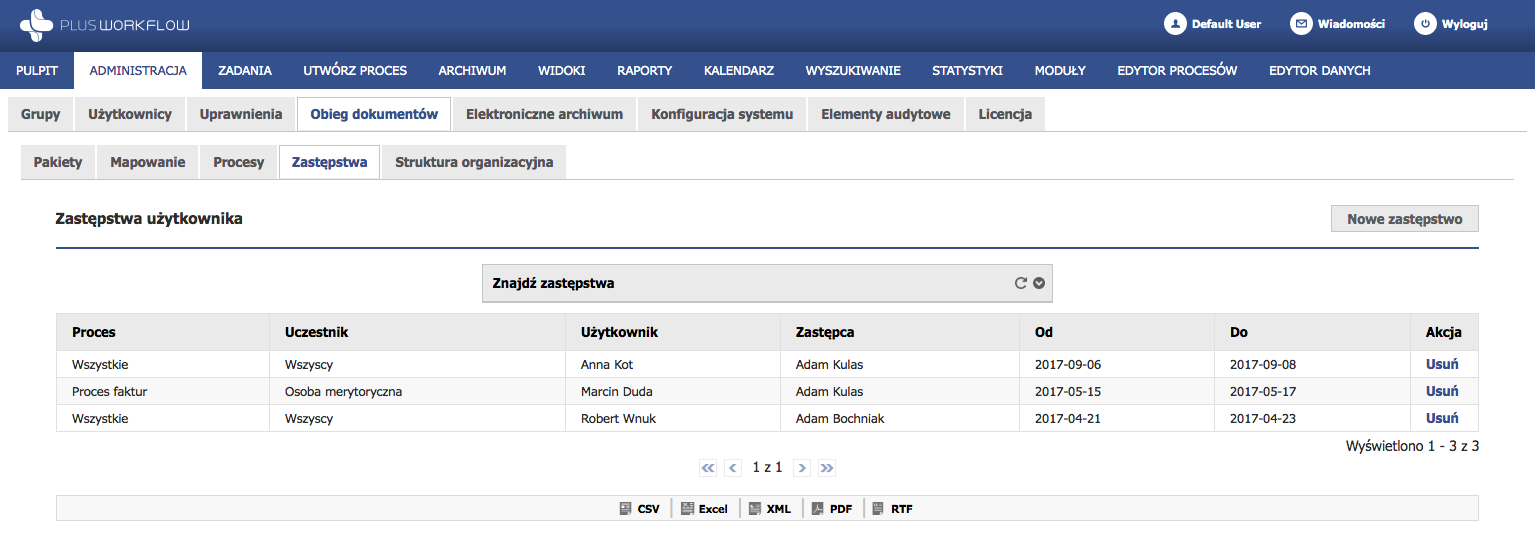Open Wiadomości envelope icon
Screen dimensions: 1535x542
coord(1301,24)
